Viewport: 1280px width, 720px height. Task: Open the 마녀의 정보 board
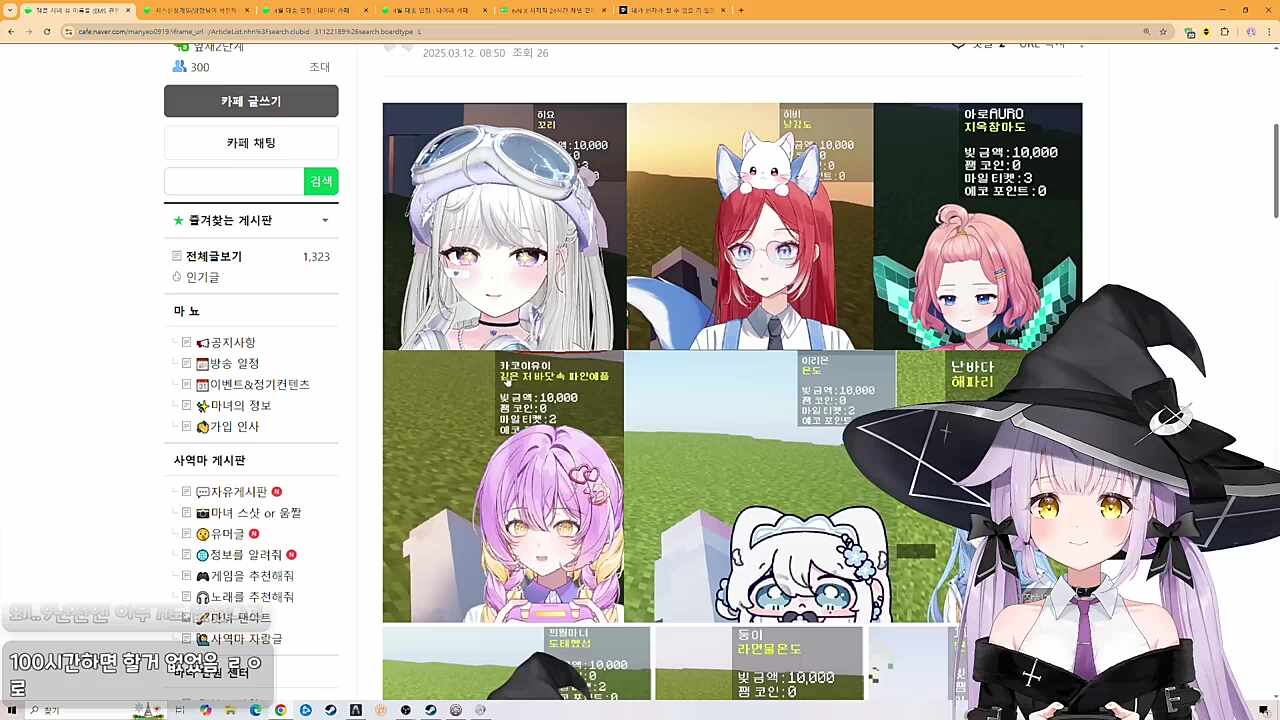tap(241, 406)
